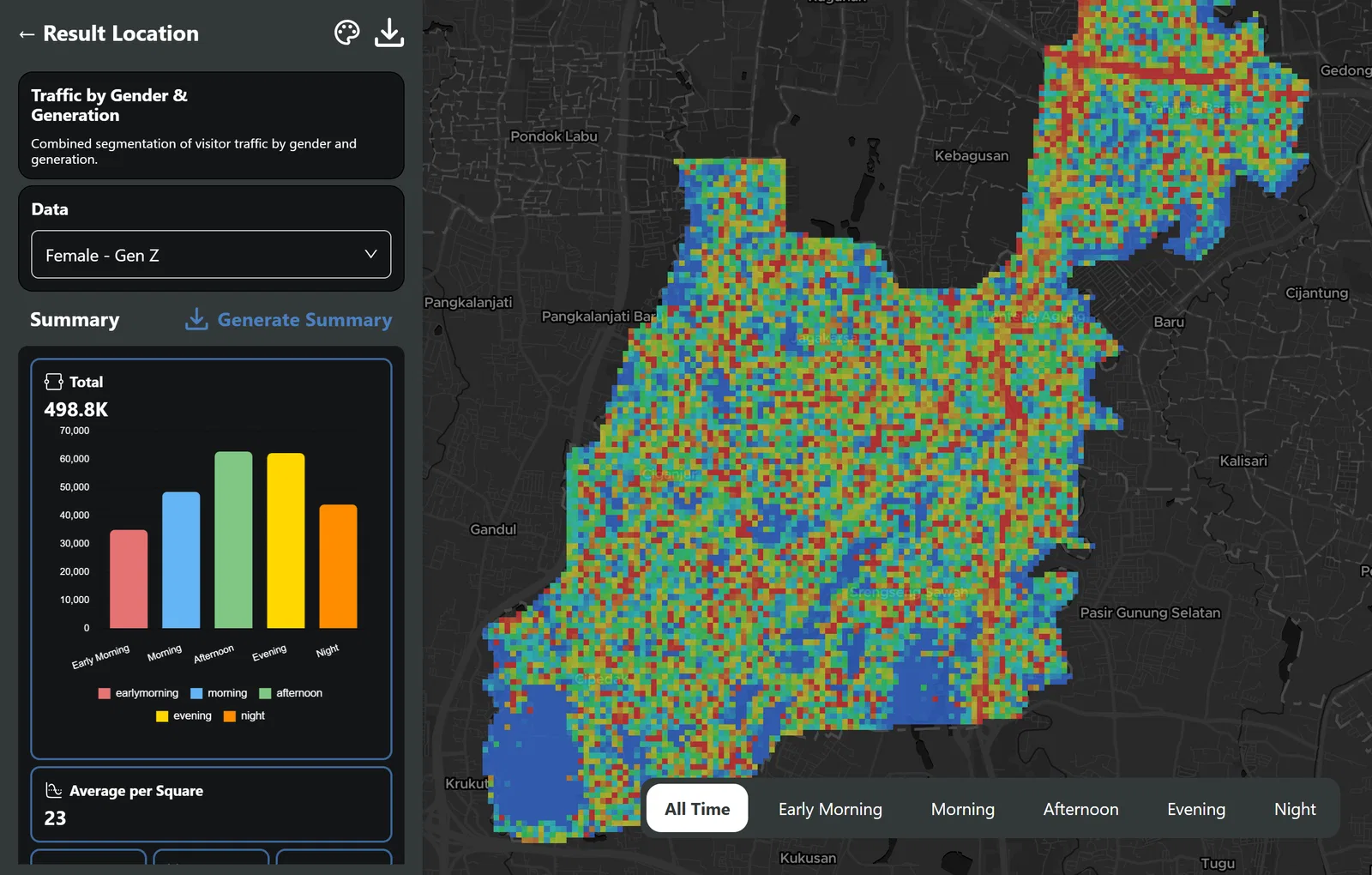Click the Generate Summary download icon
The height and width of the screenshot is (875, 1372).
pos(196,319)
